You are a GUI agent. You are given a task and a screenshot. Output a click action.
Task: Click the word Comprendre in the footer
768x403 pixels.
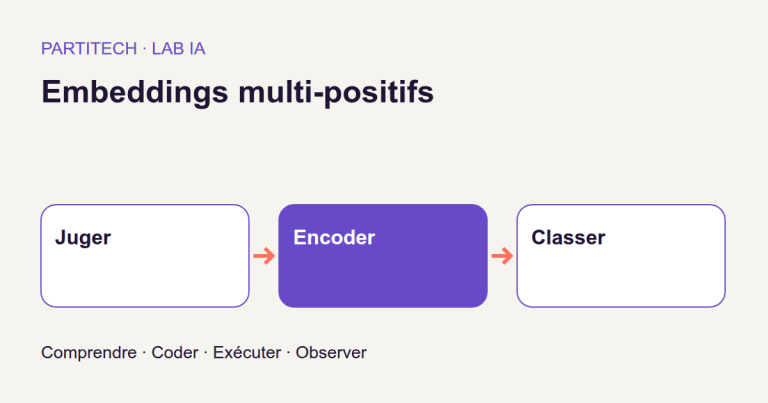pyautogui.click(x=89, y=353)
